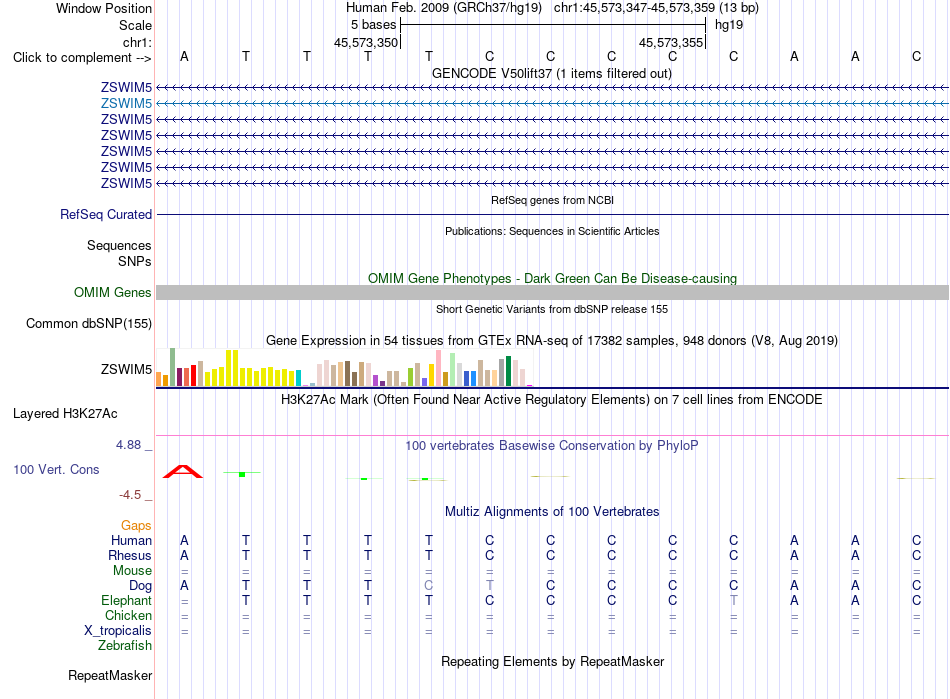Click the ZSWIM5 label beside GTEx bar chart

coord(126,369)
